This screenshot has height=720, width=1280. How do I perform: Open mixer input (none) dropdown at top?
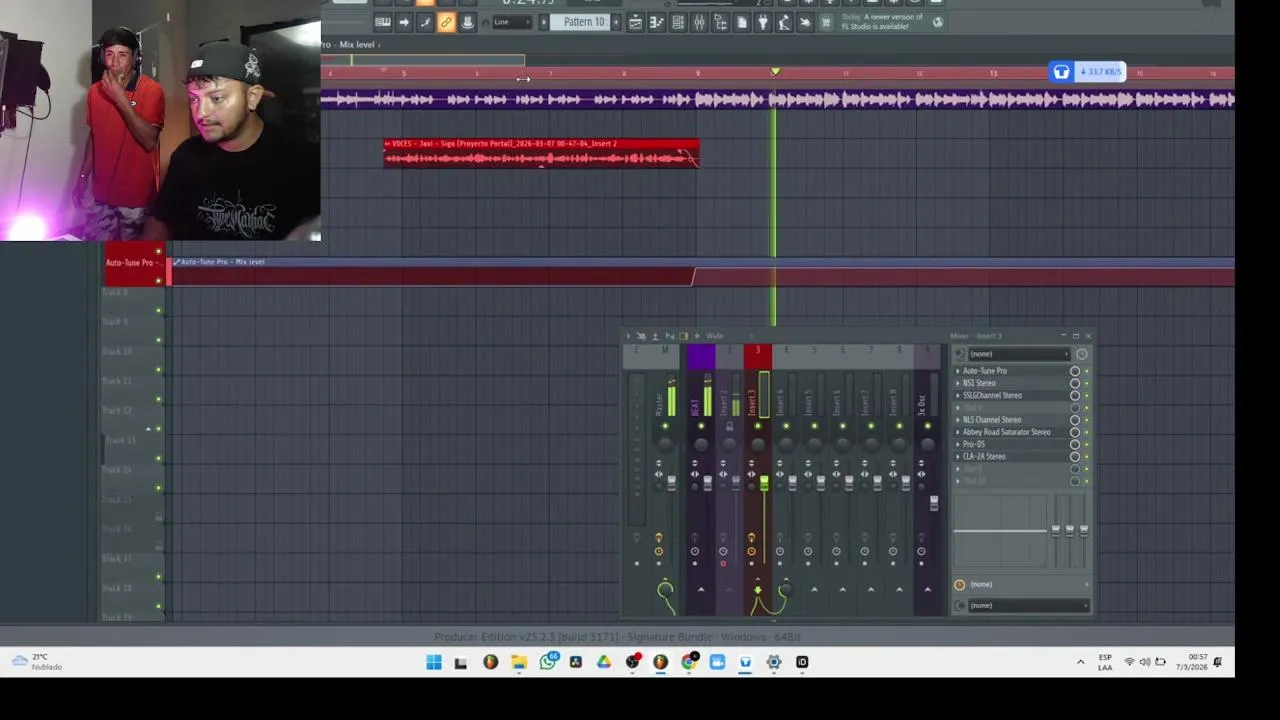(1018, 354)
